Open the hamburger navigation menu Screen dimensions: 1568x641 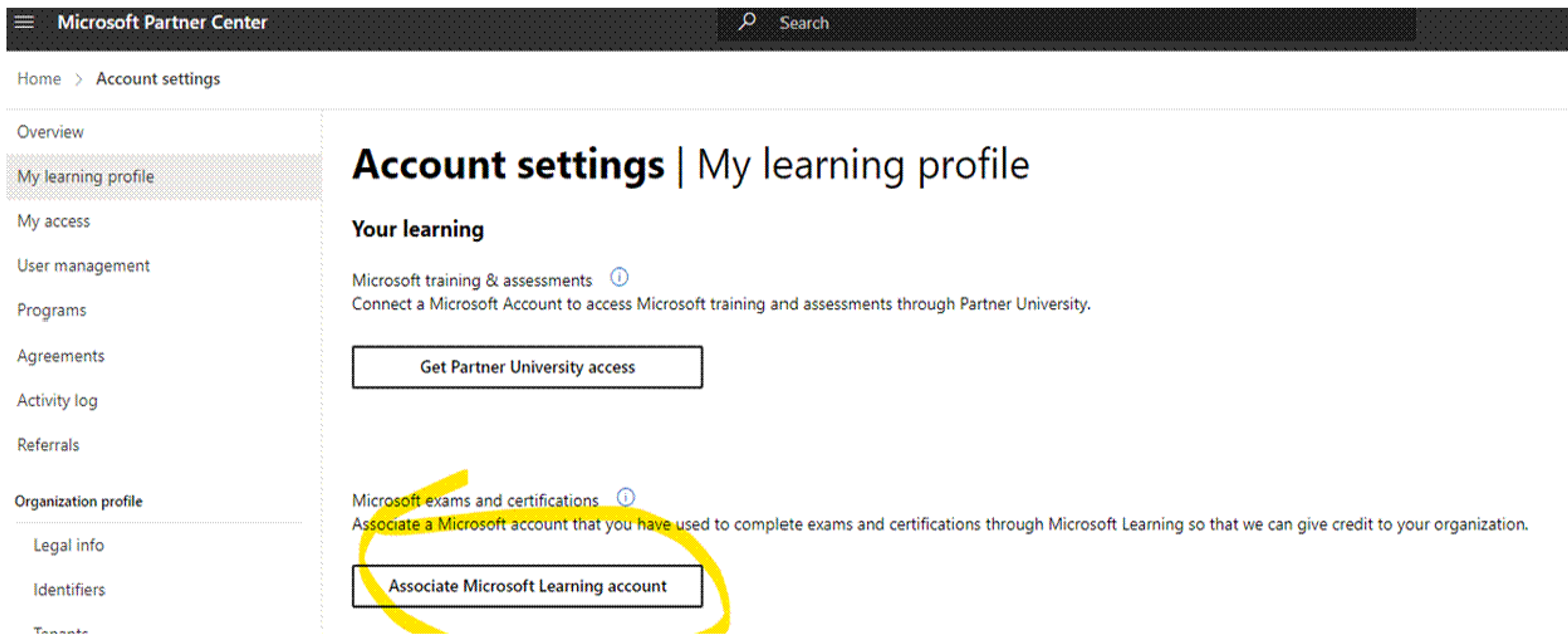pos(24,22)
